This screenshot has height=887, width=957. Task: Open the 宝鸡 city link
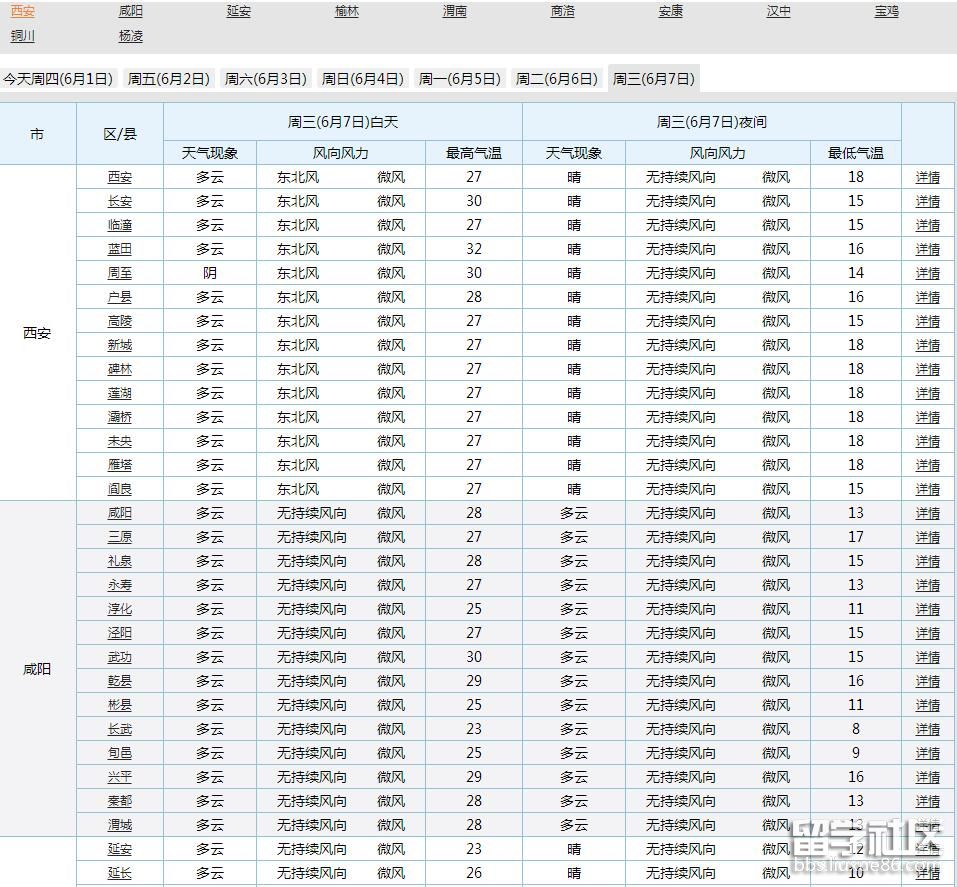(x=886, y=11)
